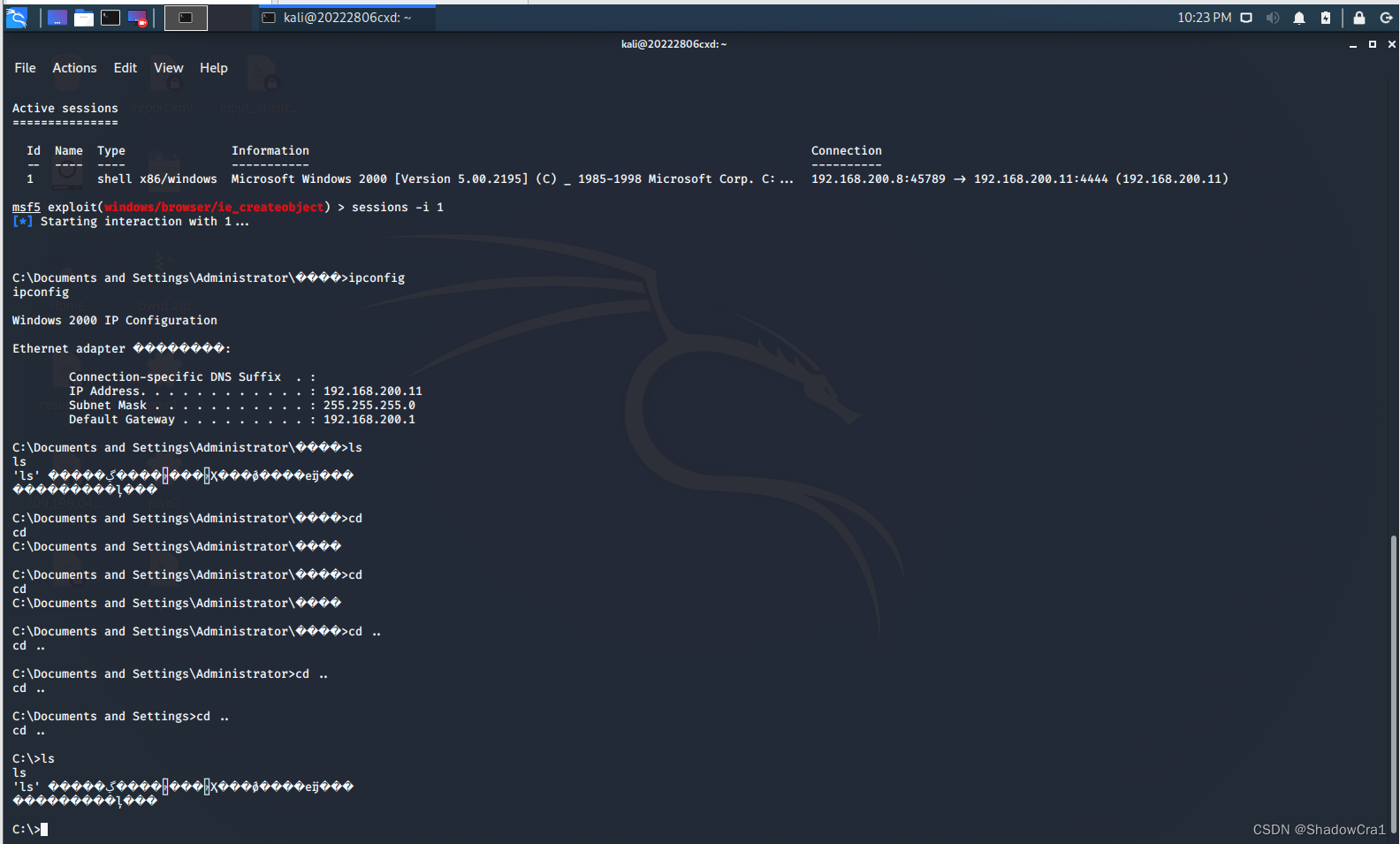Open the Actions menu
This screenshot has width=1400, height=844.
click(74, 68)
